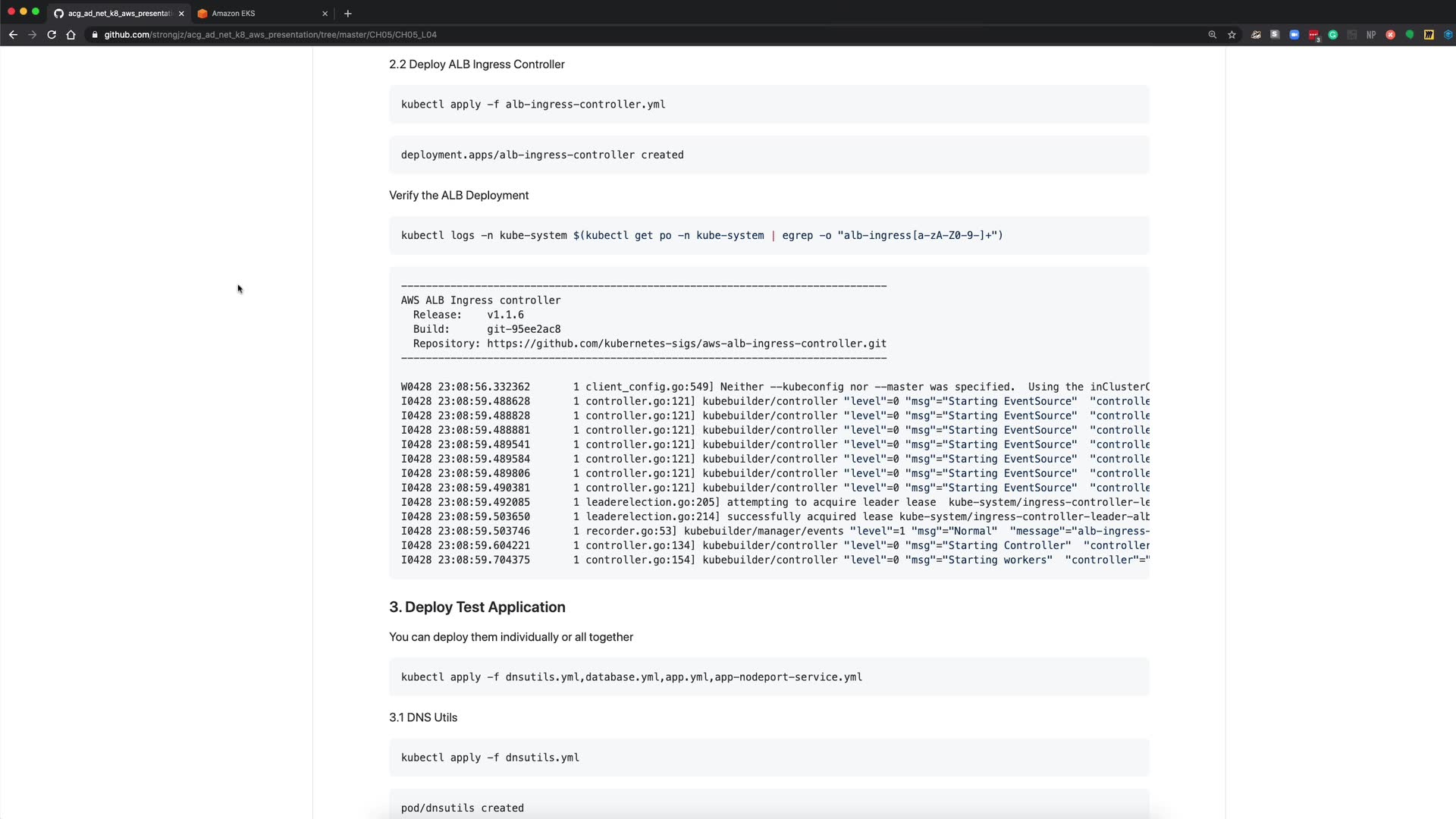Bookmark this page with the star icon
The height and width of the screenshot is (819, 1456).
1232,35
